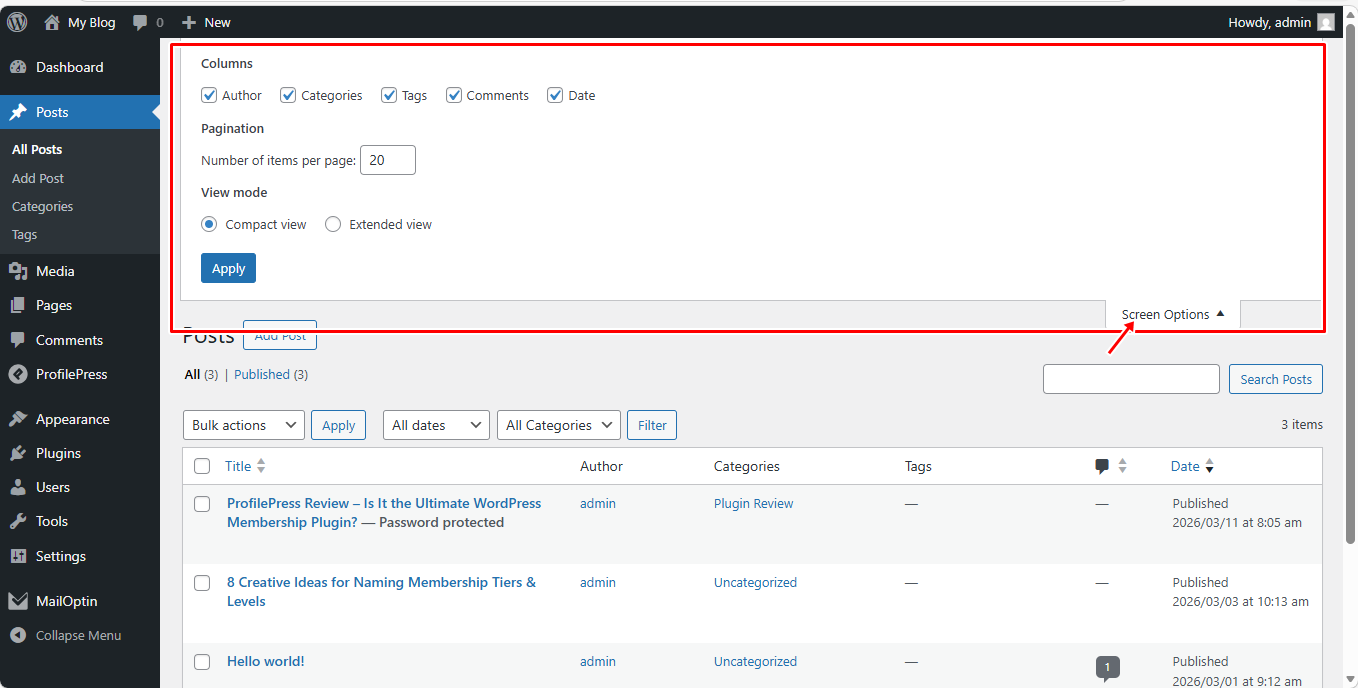This screenshot has width=1358, height=688.
Task: Open Plugins via its plug icon
Action: [18, 453]
